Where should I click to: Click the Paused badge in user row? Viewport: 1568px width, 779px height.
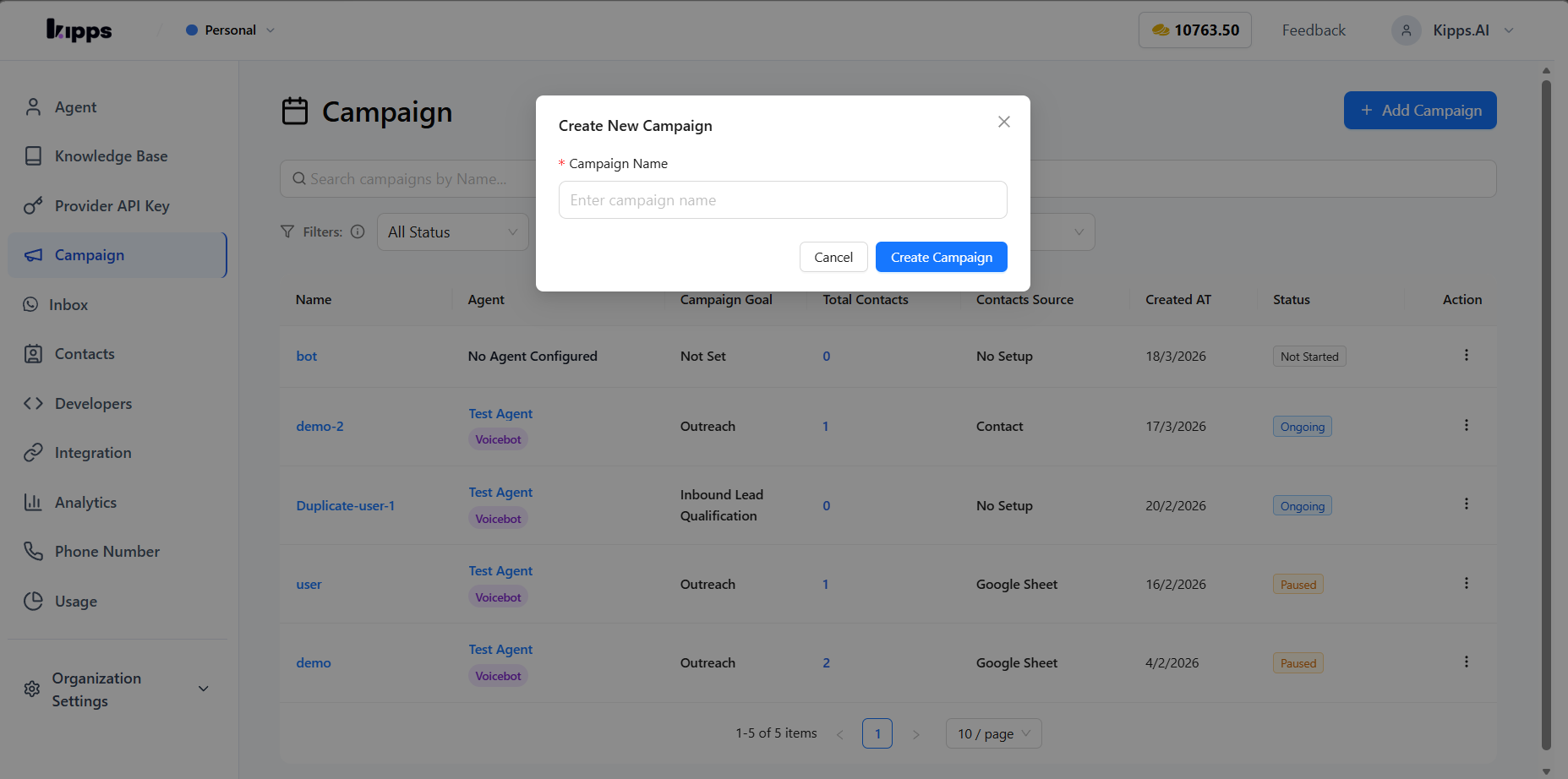[1298, 585]
